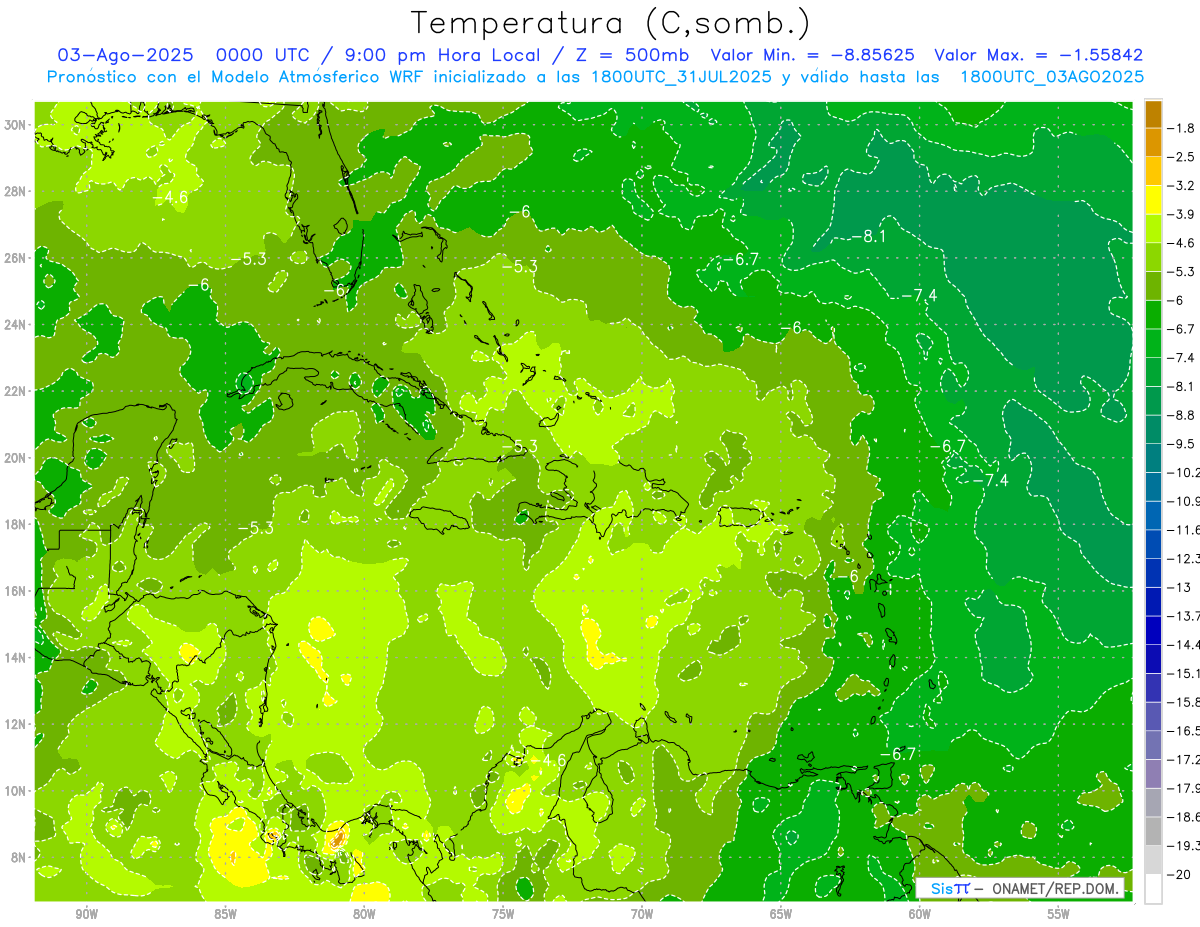1200x927 pixels.
Task: Click the '10N' latitude axis label
Action: pyautogui.click(x=17, y=790)
